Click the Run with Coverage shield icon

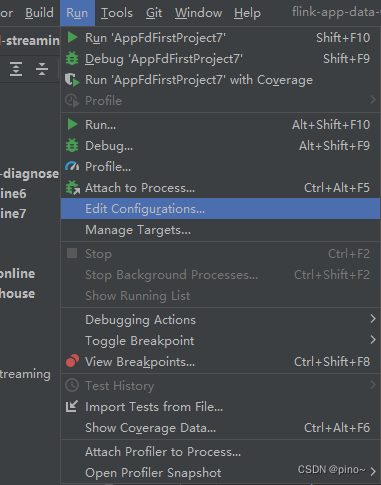[72, 80]
